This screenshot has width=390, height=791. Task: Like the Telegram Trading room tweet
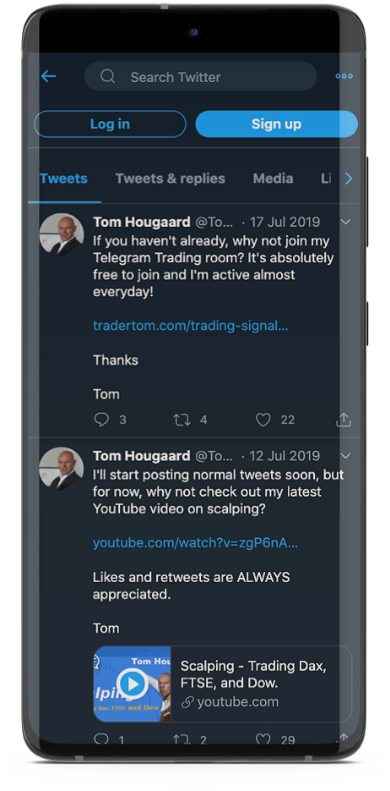(263, 420)
